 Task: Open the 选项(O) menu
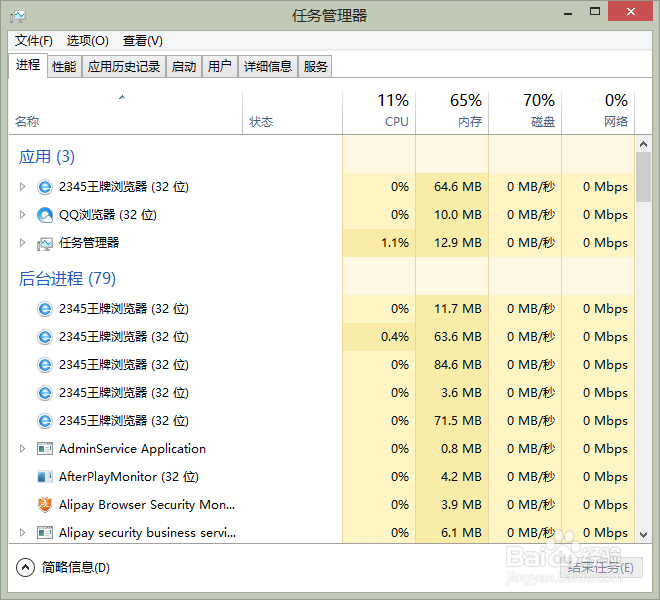(88, 41)
